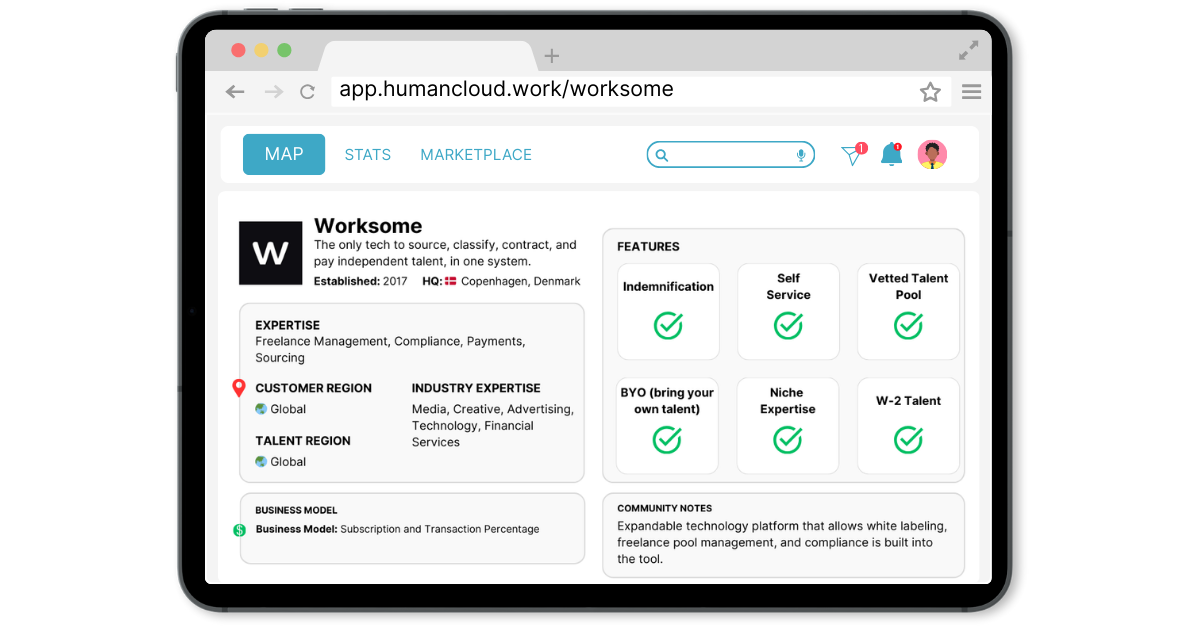Open the user profile avatar
1200x627 pixels.
(x=932, y=154)
